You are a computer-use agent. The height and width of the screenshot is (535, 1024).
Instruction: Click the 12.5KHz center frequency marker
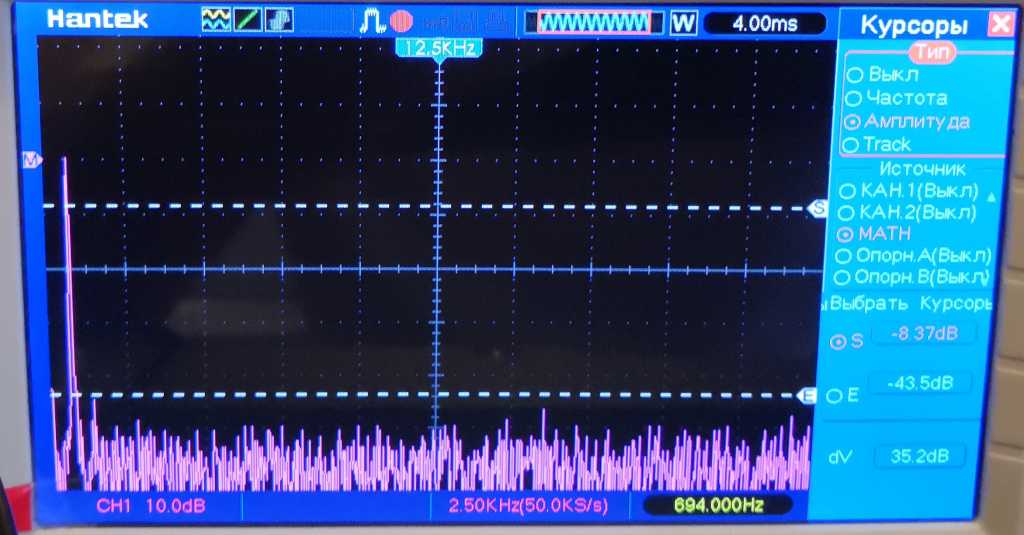[x=439, y=48]
